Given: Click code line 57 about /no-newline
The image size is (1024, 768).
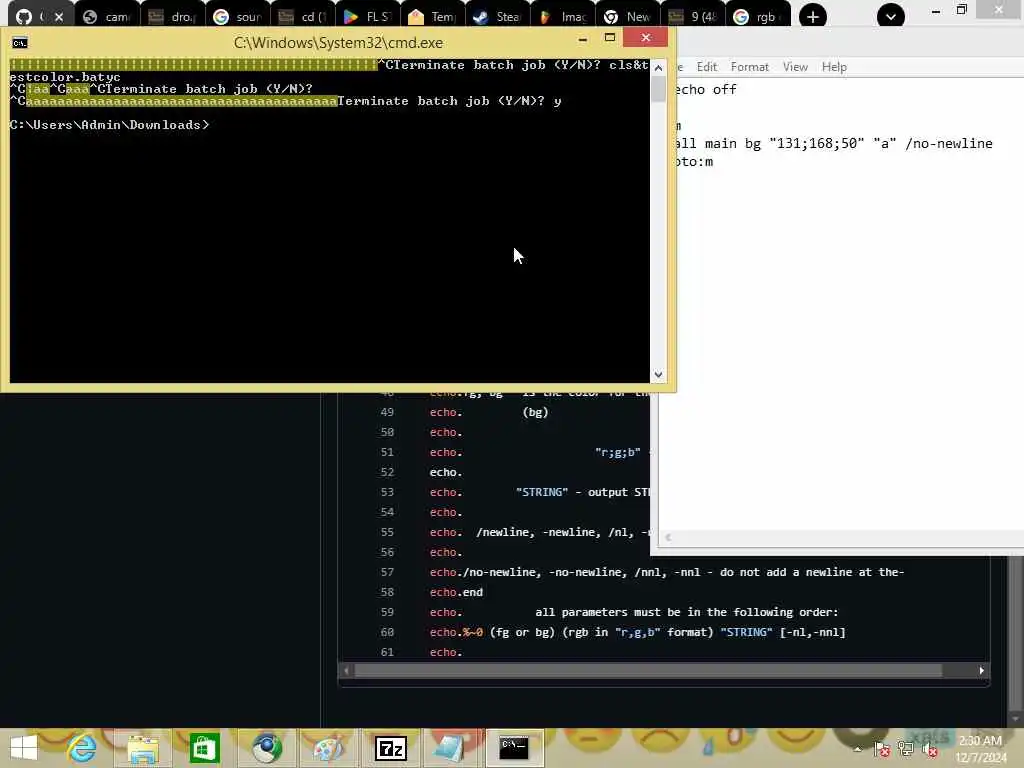Looking at the screenshot, I should coord(667,572).
